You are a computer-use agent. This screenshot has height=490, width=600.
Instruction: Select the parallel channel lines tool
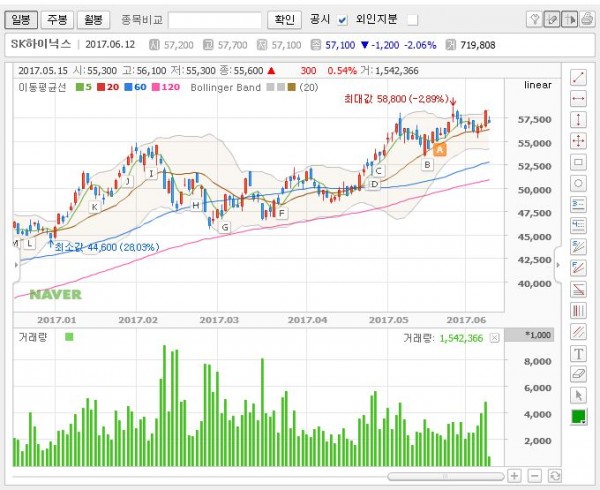pos(578,332)
